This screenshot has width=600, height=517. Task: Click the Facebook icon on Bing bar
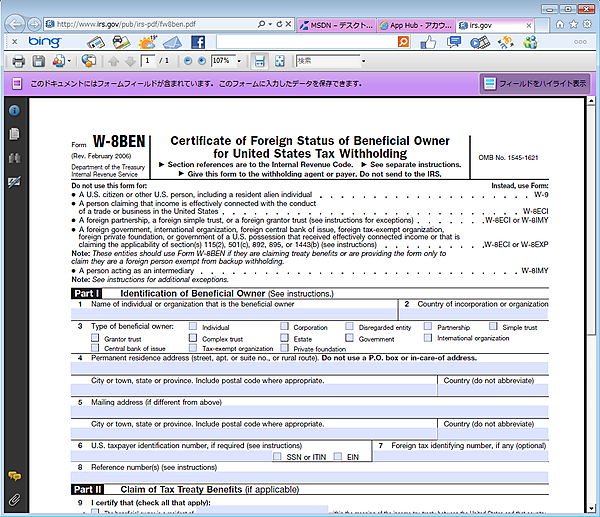coord(198,42)
